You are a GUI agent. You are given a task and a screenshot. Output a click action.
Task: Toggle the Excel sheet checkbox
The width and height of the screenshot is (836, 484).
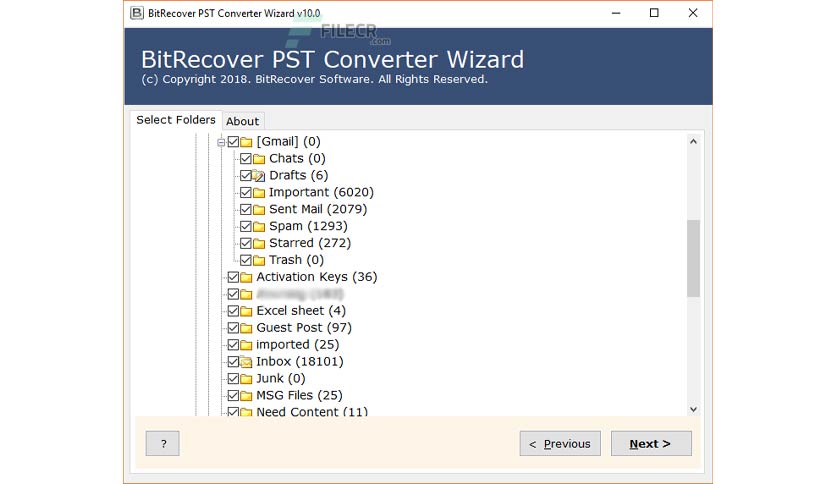pyautogui.click(x=233, y=311)
